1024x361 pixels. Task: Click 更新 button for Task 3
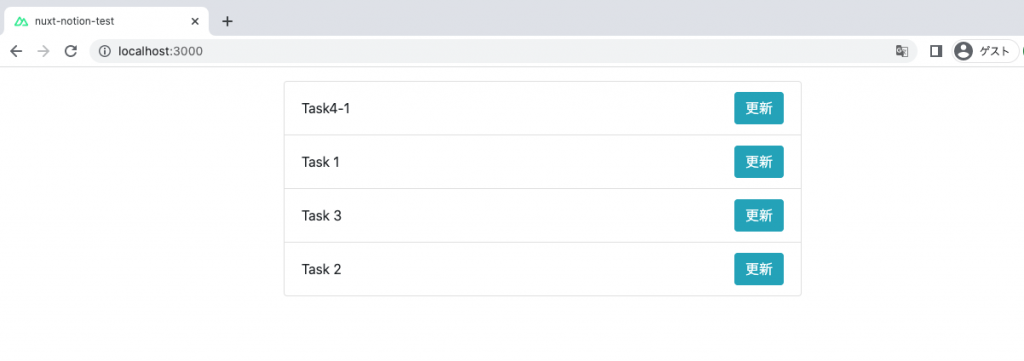point(759,215)
